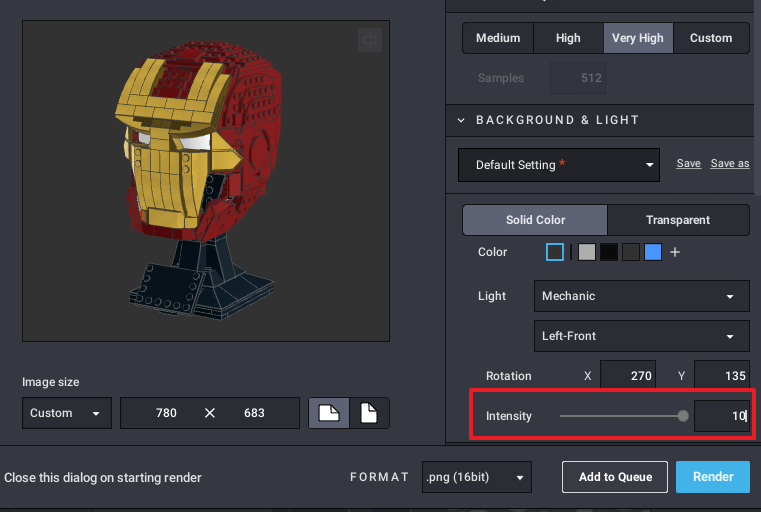The image size is (761, 512).
Task: Click the Iron Man helmet preview image
Action: [x=206, y=181]
